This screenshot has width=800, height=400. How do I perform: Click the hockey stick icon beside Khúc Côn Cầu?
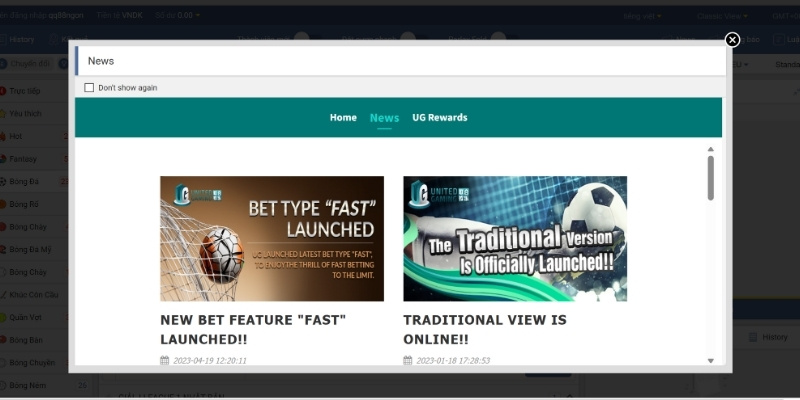point(3,294)
